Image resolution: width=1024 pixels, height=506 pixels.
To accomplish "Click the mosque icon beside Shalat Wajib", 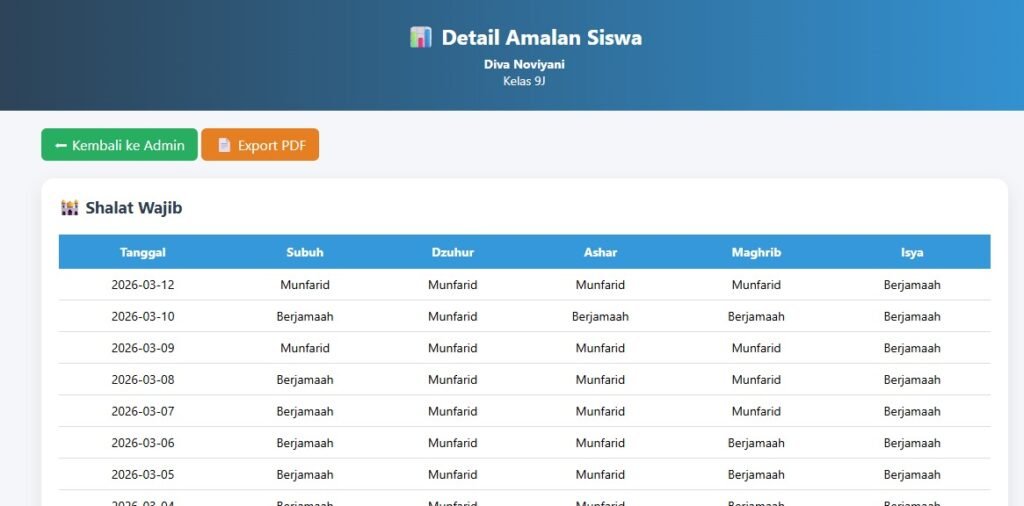I will tap(69, 208).
